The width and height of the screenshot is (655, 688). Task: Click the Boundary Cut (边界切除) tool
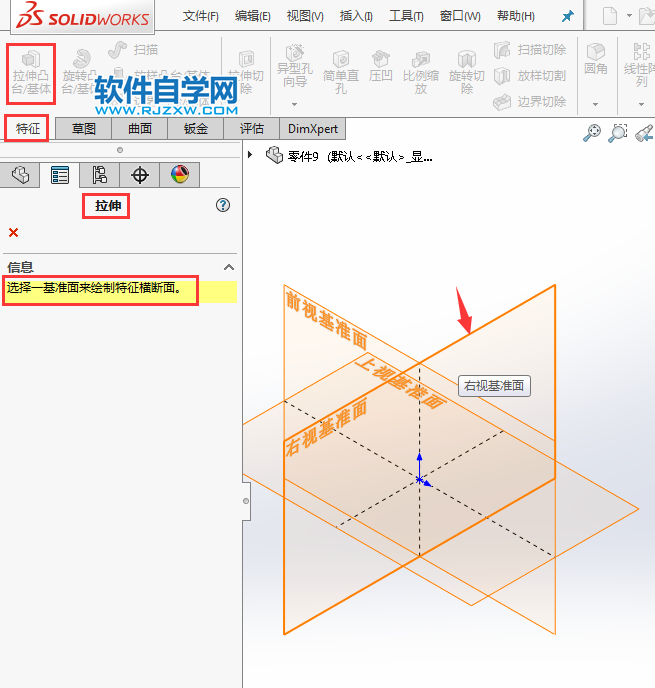point(530,102)
